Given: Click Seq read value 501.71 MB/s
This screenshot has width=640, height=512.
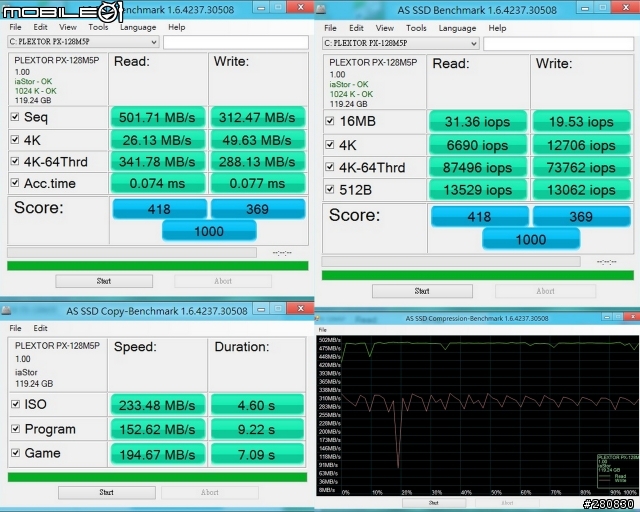Looking at the screenshot, I should click(158, 118).
